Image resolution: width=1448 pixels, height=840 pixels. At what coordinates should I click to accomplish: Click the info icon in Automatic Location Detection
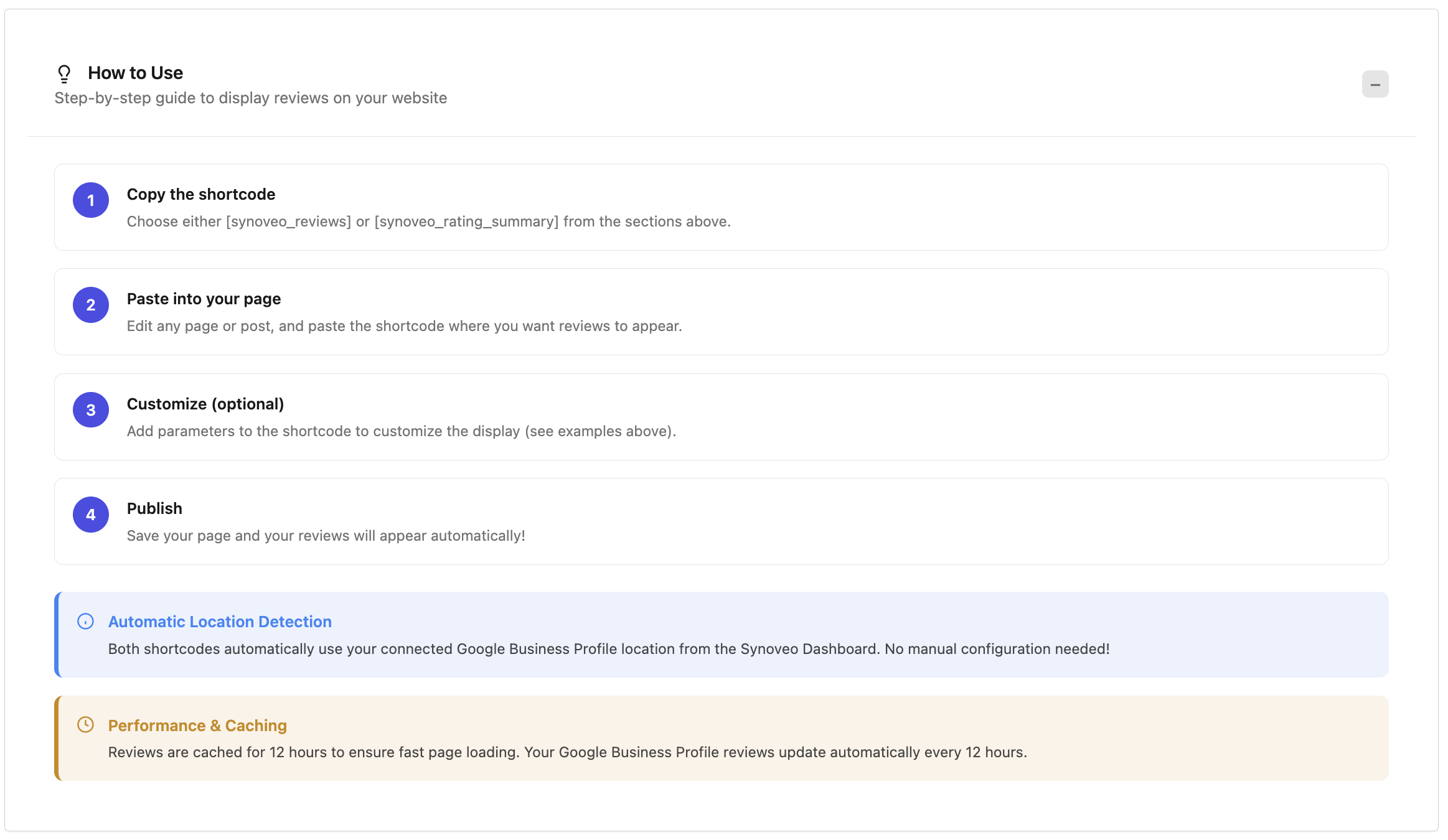pos(85,622)
